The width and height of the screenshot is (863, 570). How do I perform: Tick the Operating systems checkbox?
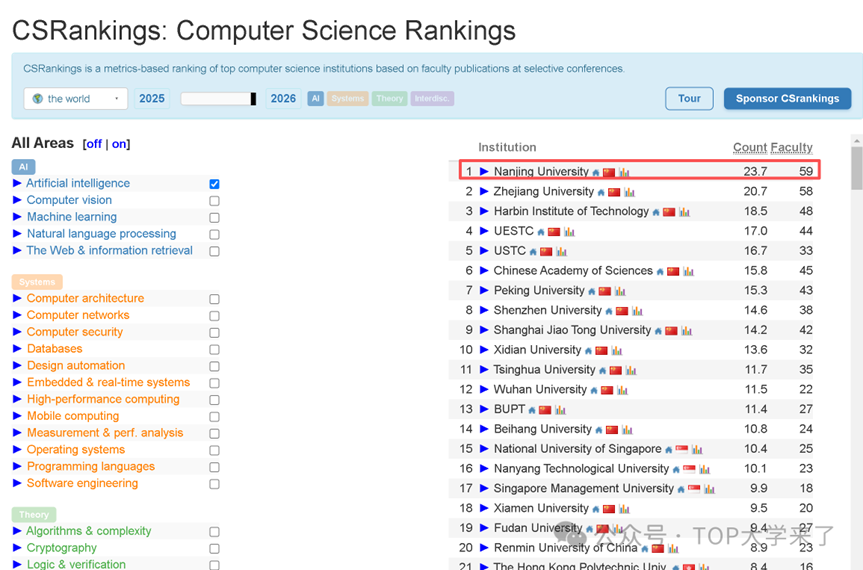tap(214, 450)
